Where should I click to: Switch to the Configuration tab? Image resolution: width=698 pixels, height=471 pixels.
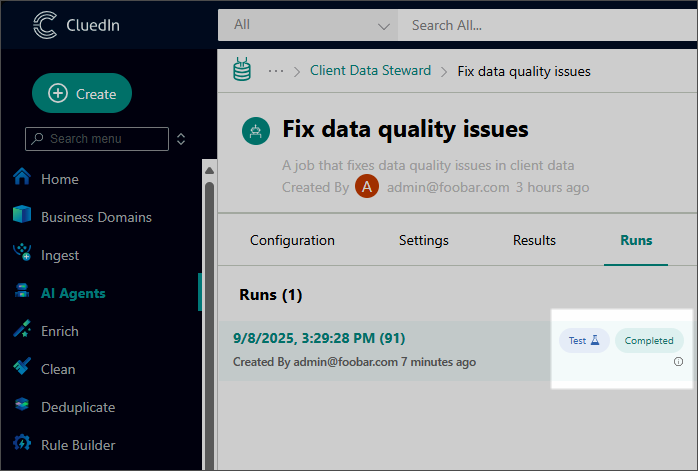pos(292,240)
